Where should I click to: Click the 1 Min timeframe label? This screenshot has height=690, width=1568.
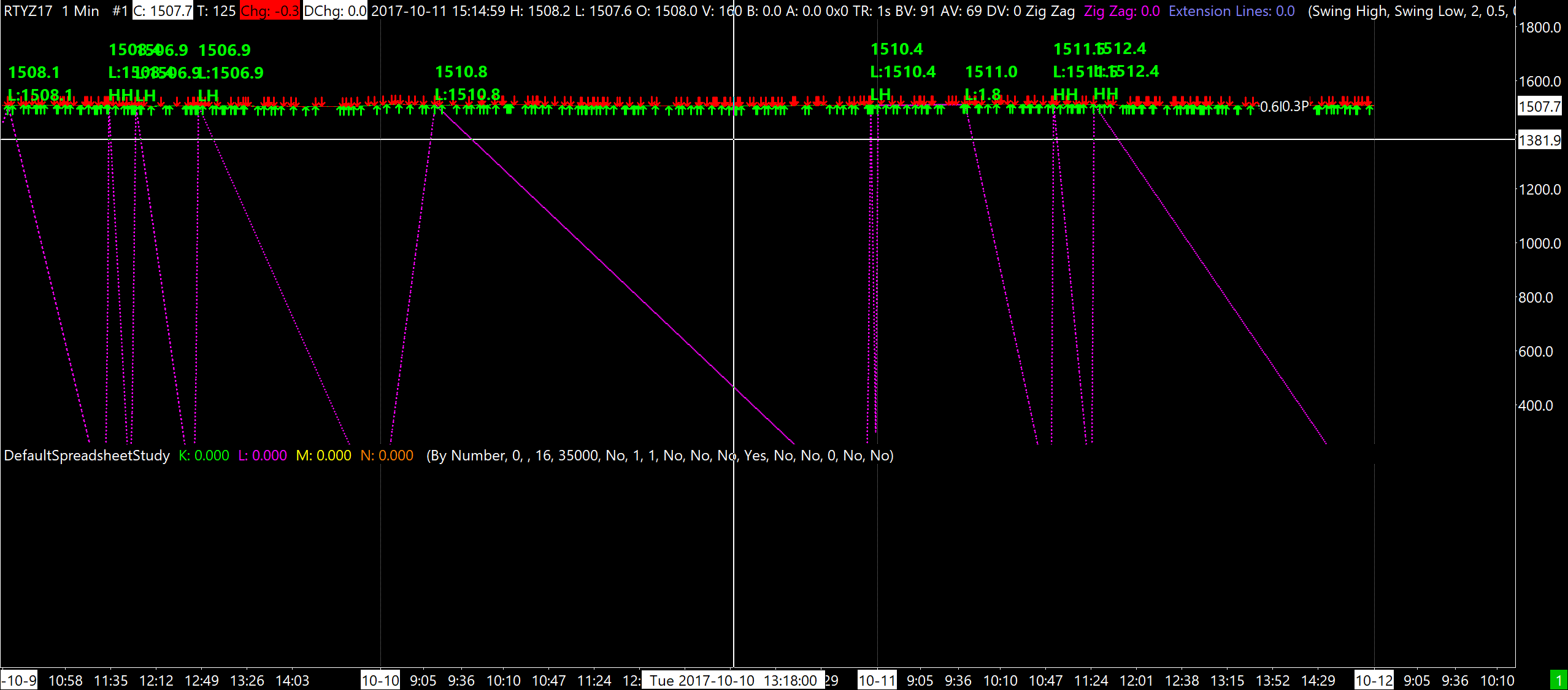80,11
